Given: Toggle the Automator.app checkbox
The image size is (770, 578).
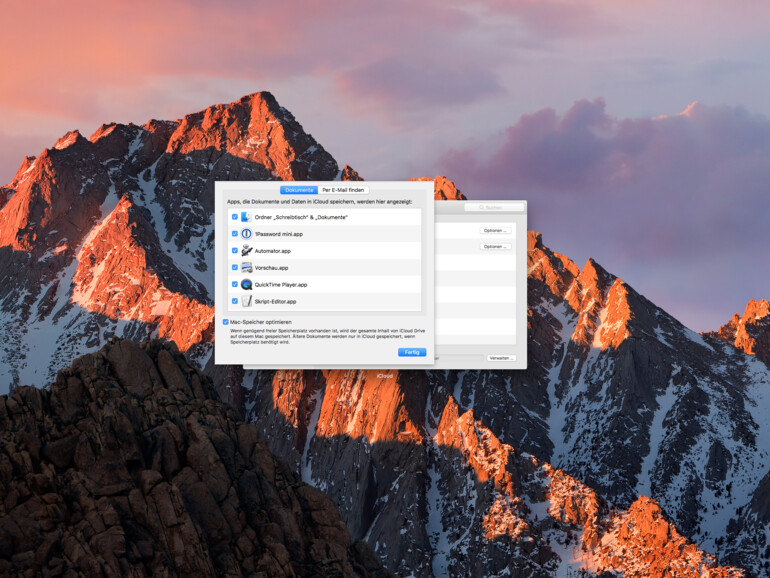Looking at the screenshot, I should click(235, 251).
